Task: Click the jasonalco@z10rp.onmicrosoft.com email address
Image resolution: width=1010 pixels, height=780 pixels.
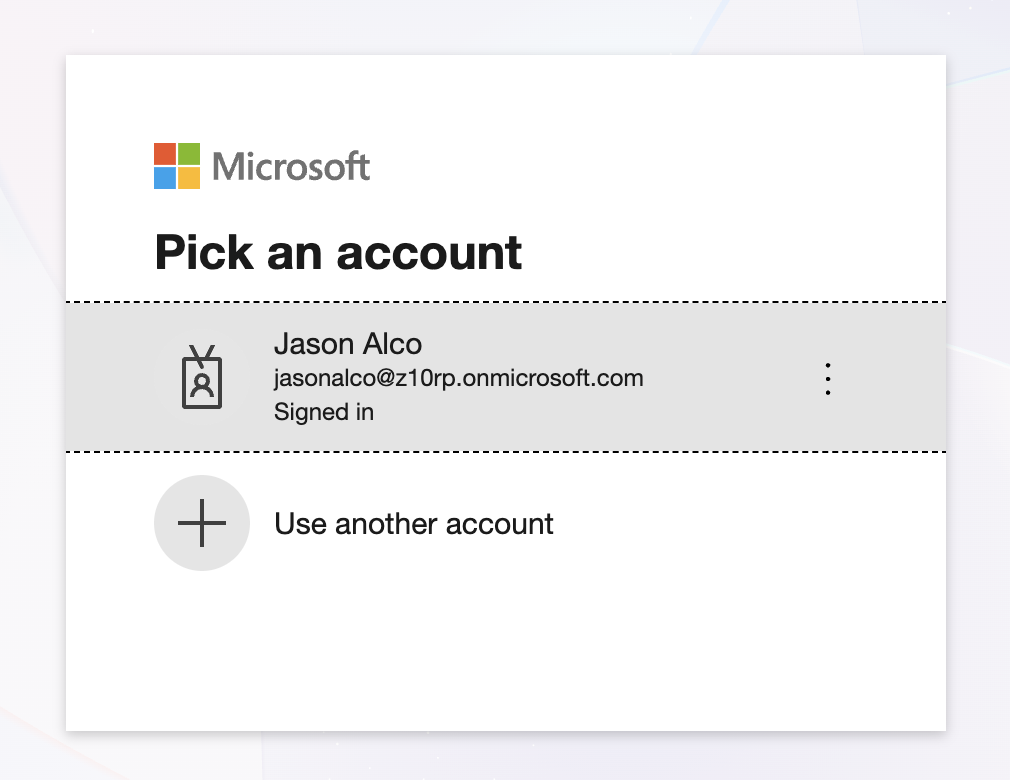Action: pos(458,378)
